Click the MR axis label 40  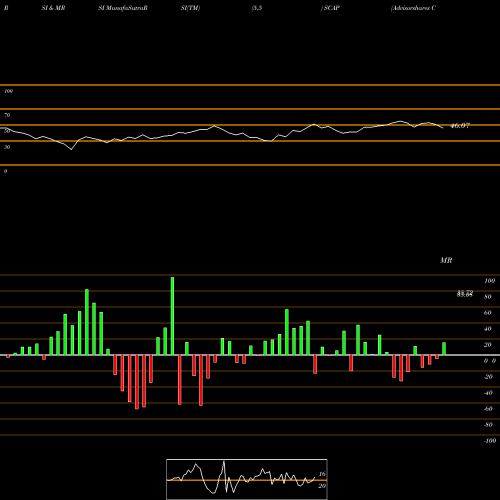tap(488, 329)
